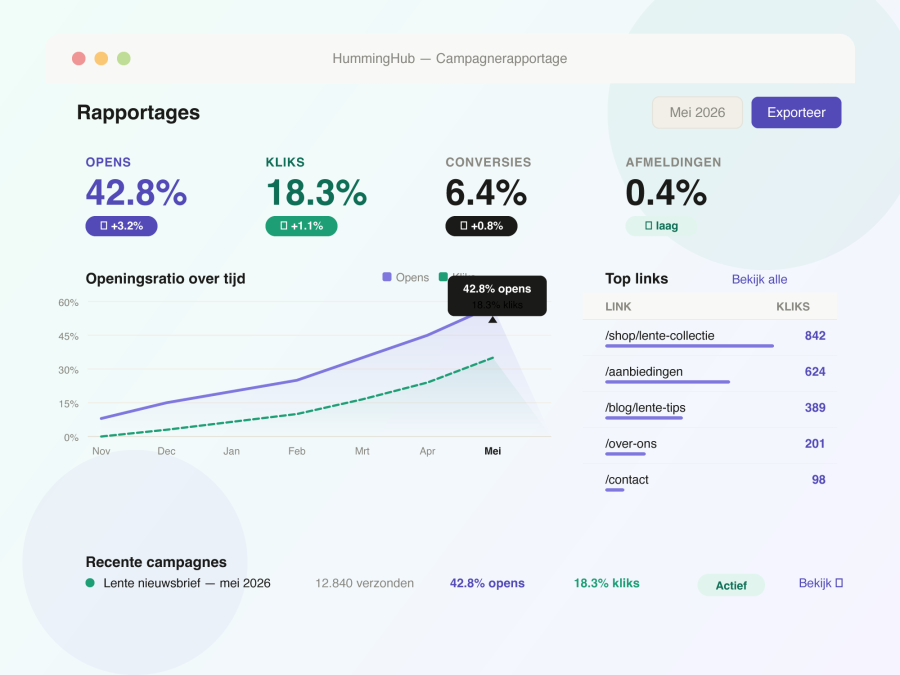This screenshot has height=675, width=900.
Task: Click the 42.8% opens chart tooltip
Action: [x=497, y=296]
